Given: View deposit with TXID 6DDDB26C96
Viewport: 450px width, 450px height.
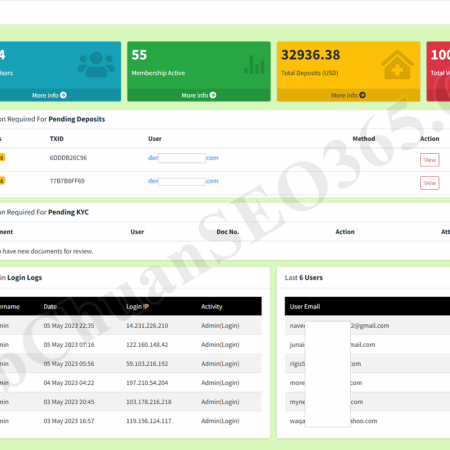Looking at the screenshot, I should click(430, 160).
